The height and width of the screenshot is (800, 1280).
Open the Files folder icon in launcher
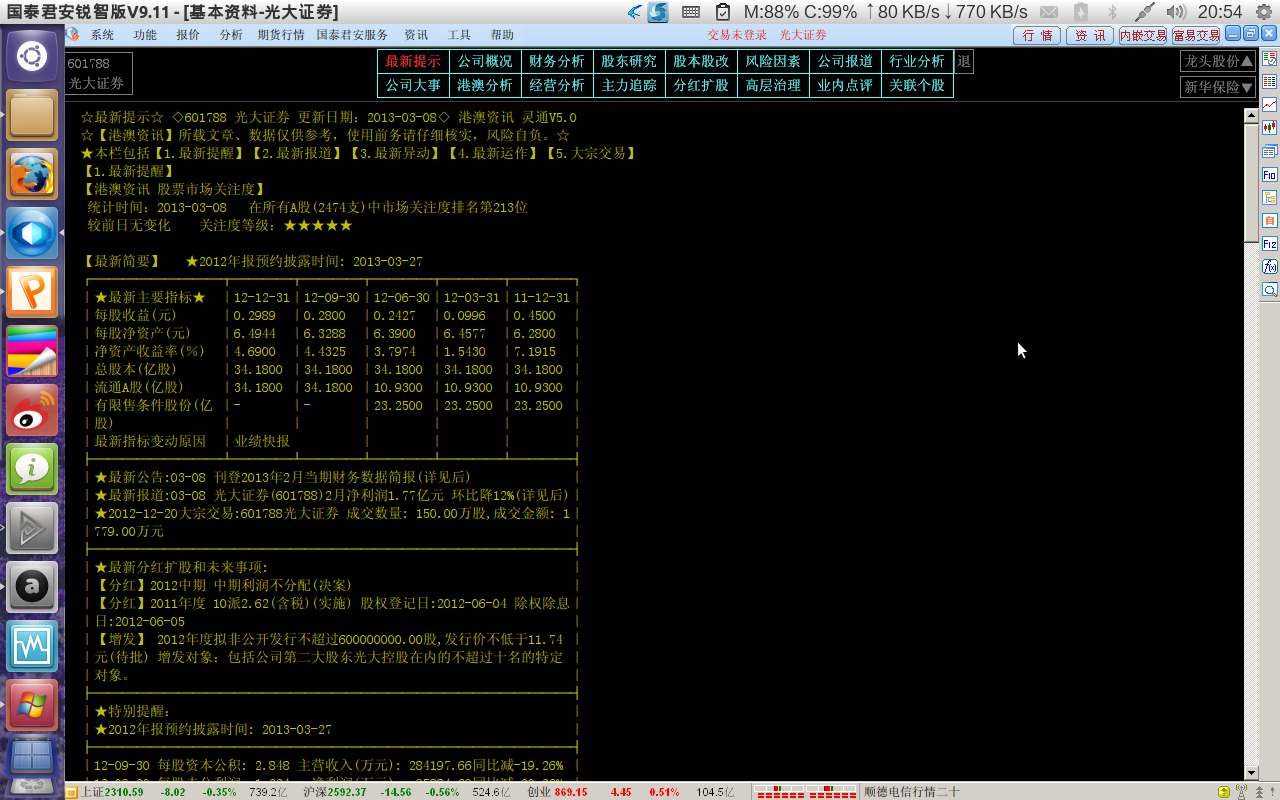32,114
